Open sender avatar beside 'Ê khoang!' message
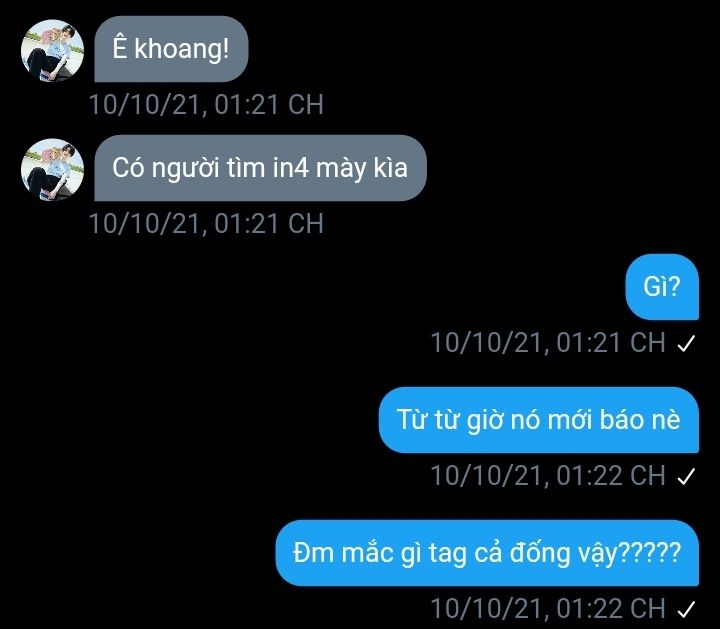The image size is (720, 629). click(52, 51)
